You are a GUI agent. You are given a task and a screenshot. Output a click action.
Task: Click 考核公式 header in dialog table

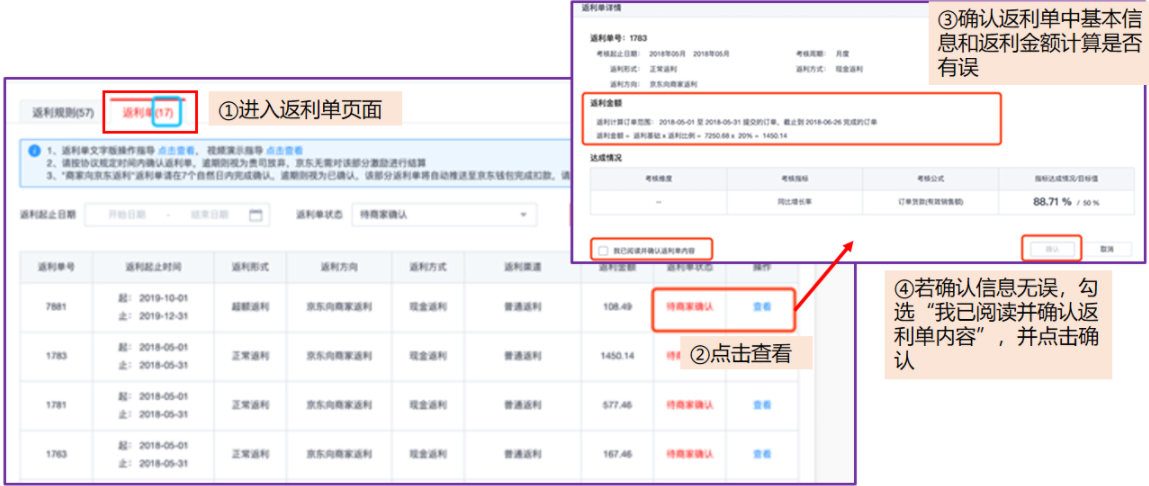point(931,178)
